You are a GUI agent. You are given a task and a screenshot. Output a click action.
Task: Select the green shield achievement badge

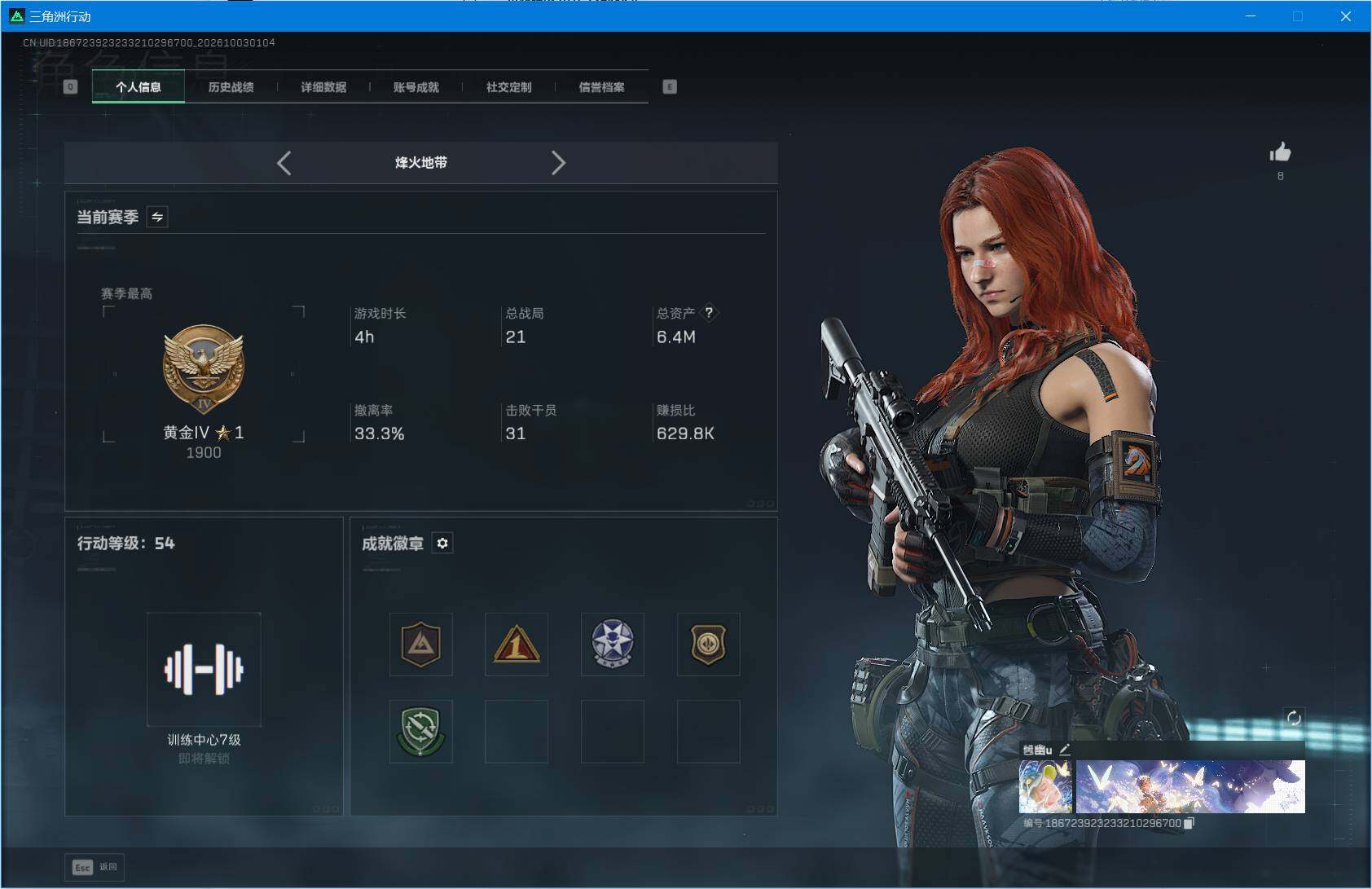tap(421, 732)
